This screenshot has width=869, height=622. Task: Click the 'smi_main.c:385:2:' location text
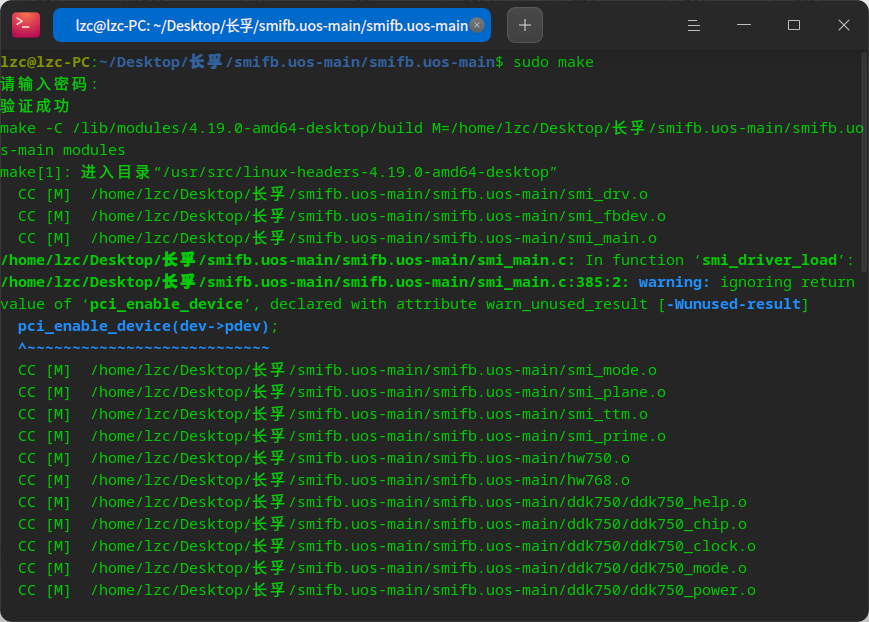point(553,282)
